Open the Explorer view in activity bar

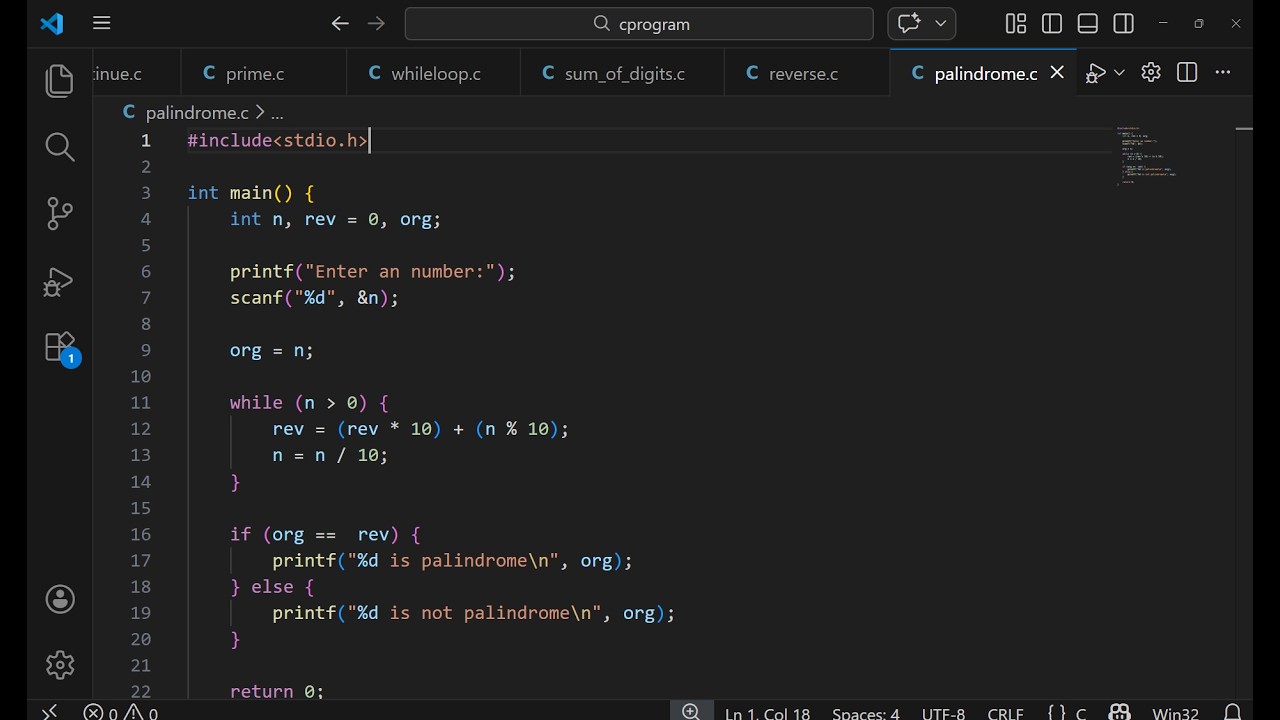60,81
